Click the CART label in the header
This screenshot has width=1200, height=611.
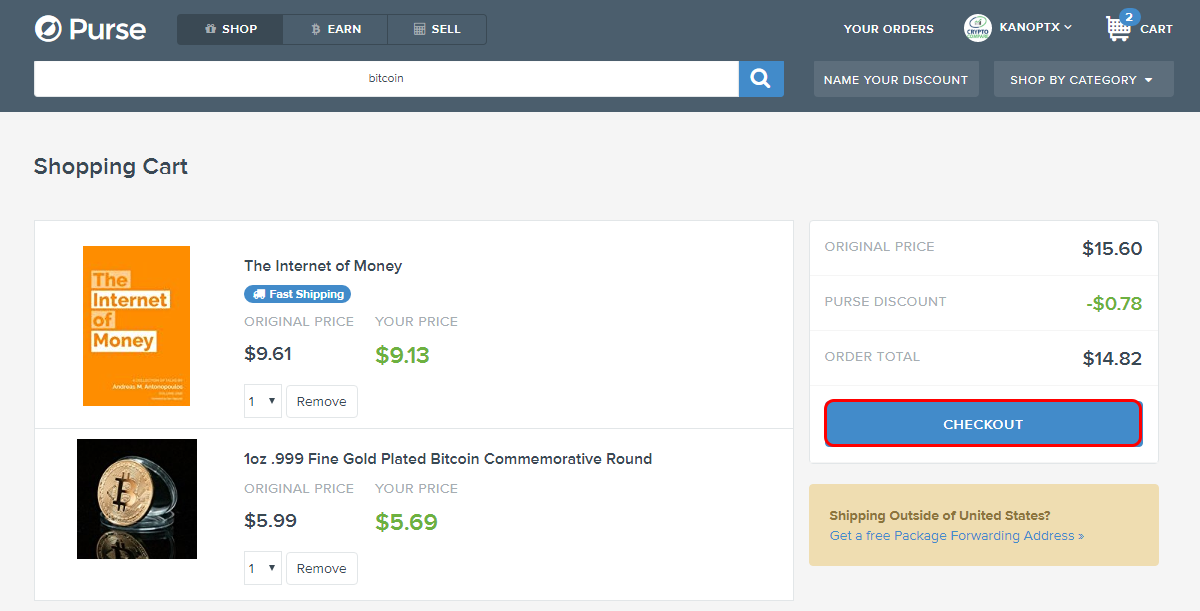[1156, 29]
